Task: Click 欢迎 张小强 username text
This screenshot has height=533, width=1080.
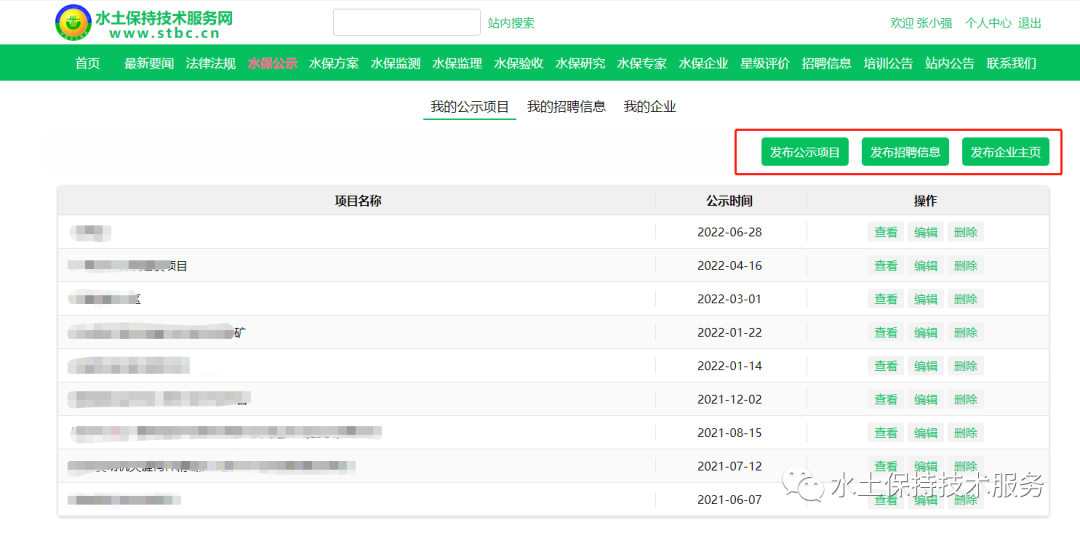Action: tap(921, 23)
